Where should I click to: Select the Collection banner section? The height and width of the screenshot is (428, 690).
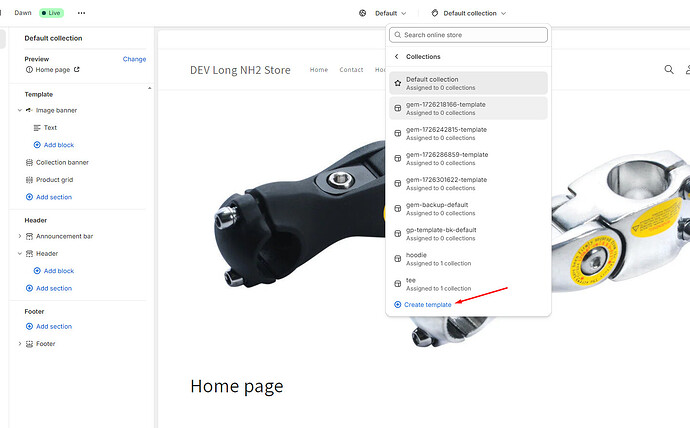62,162
